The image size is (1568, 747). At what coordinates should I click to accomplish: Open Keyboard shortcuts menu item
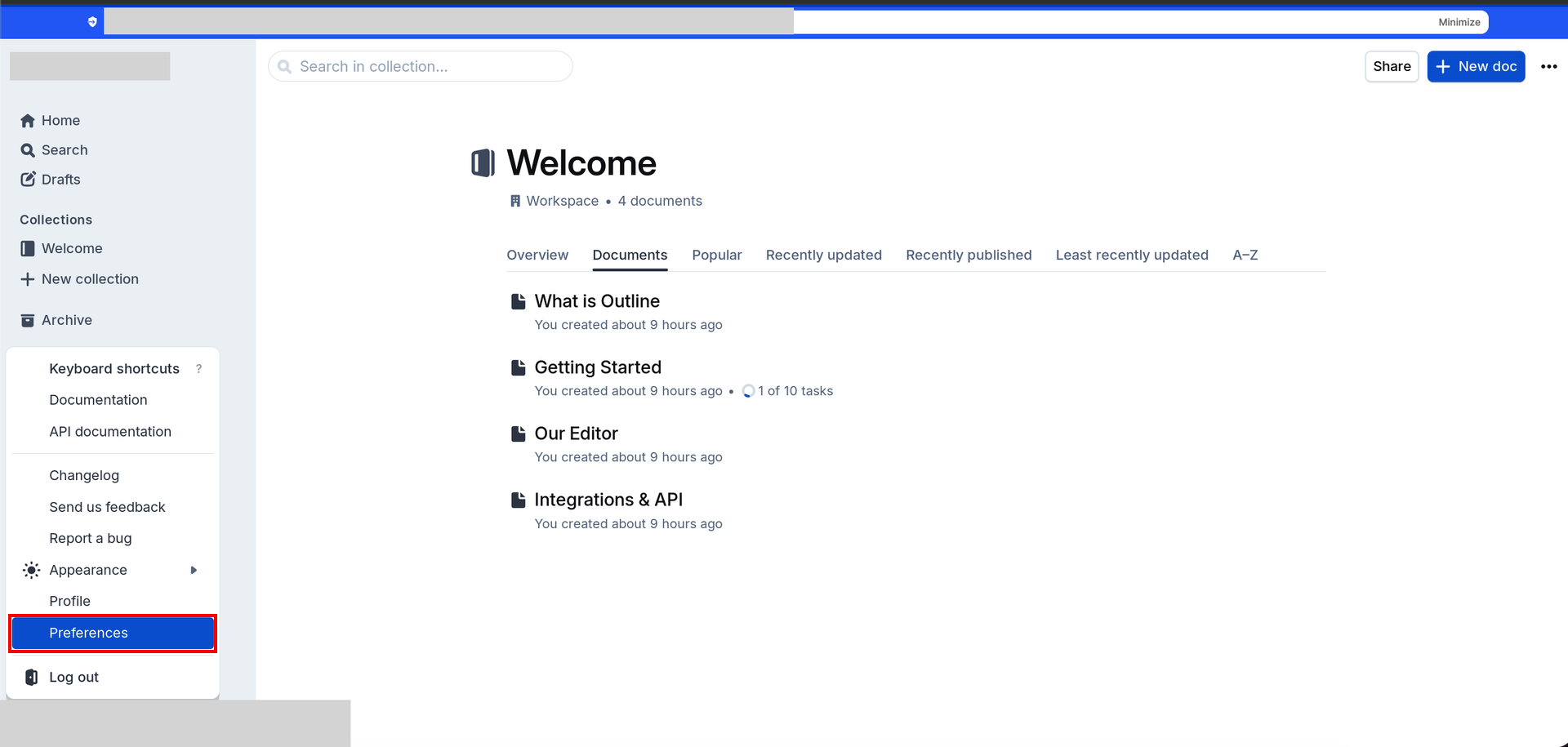point(113,369)
